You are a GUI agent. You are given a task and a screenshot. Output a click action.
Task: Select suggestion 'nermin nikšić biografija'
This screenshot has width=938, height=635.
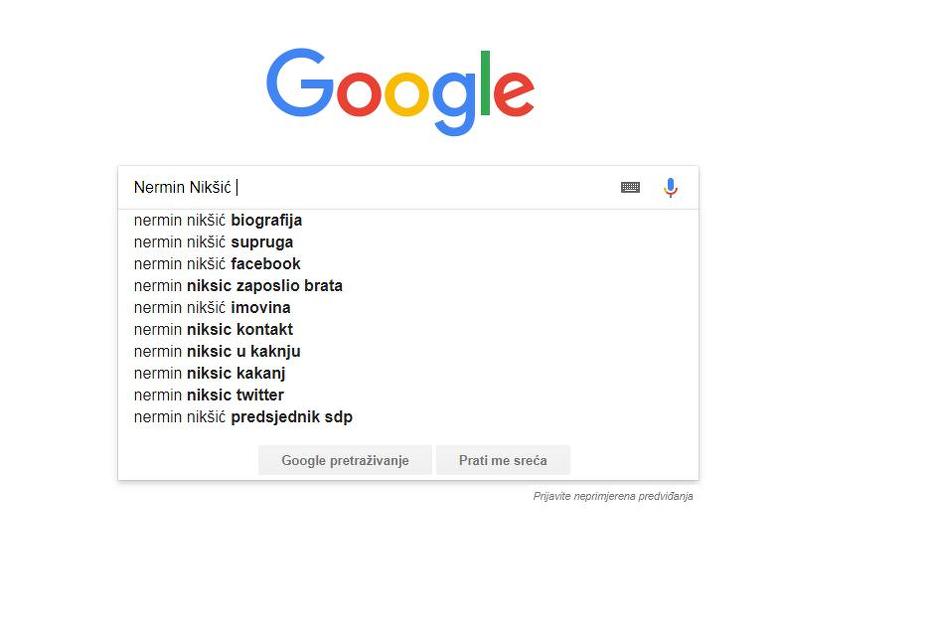(218, 220)
